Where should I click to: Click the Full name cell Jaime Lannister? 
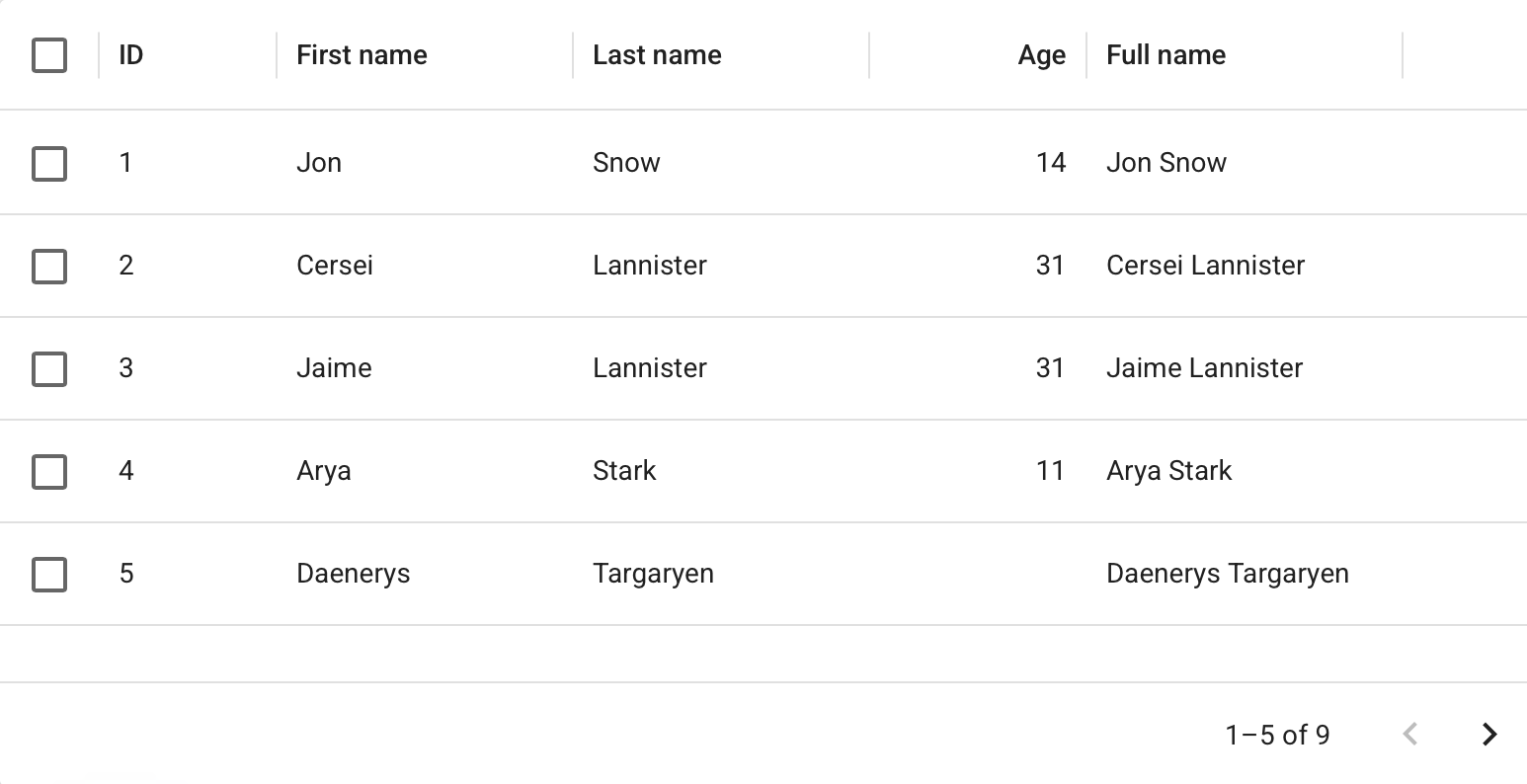1204,368
